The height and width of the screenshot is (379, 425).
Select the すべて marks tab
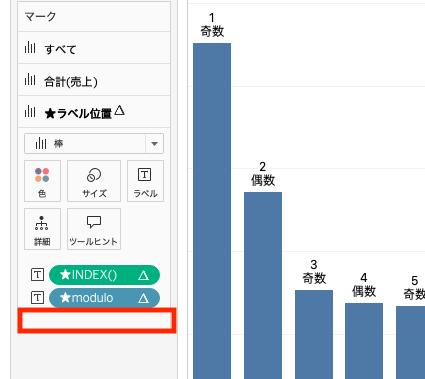pos(94,48)
